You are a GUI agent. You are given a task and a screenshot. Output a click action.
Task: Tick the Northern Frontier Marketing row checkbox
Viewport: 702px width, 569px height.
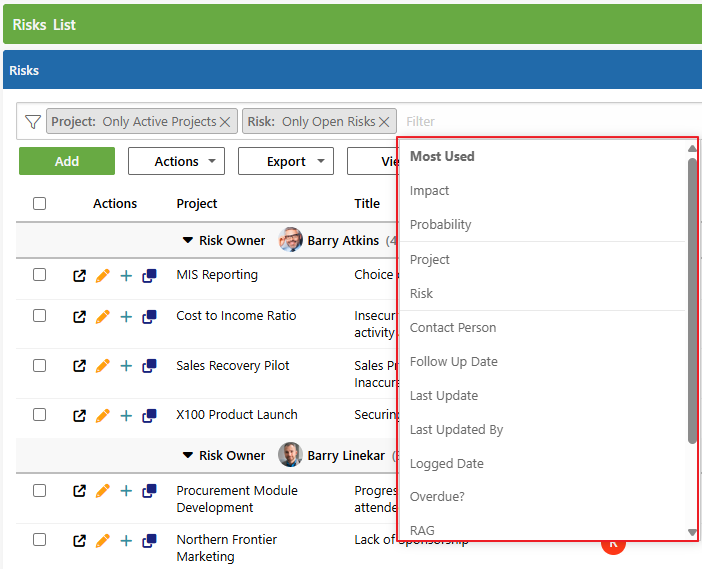(x=39, y=540)
